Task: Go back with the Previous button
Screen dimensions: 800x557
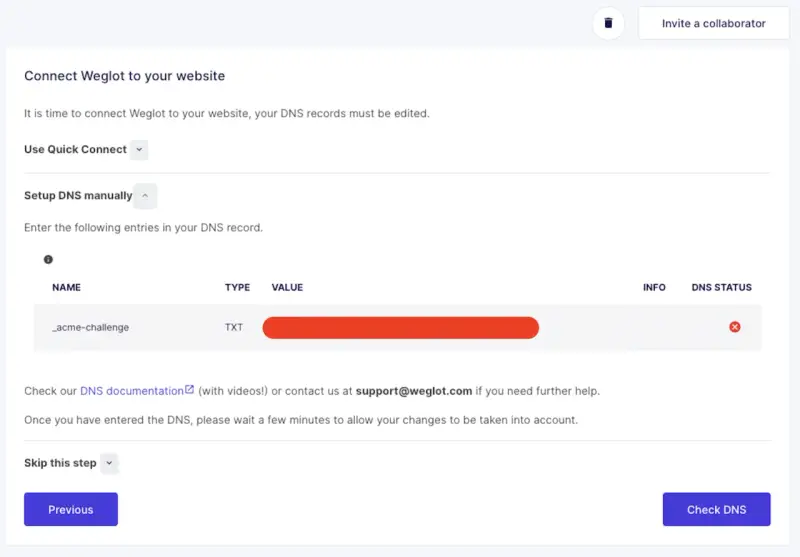Action: click(71, 509)
